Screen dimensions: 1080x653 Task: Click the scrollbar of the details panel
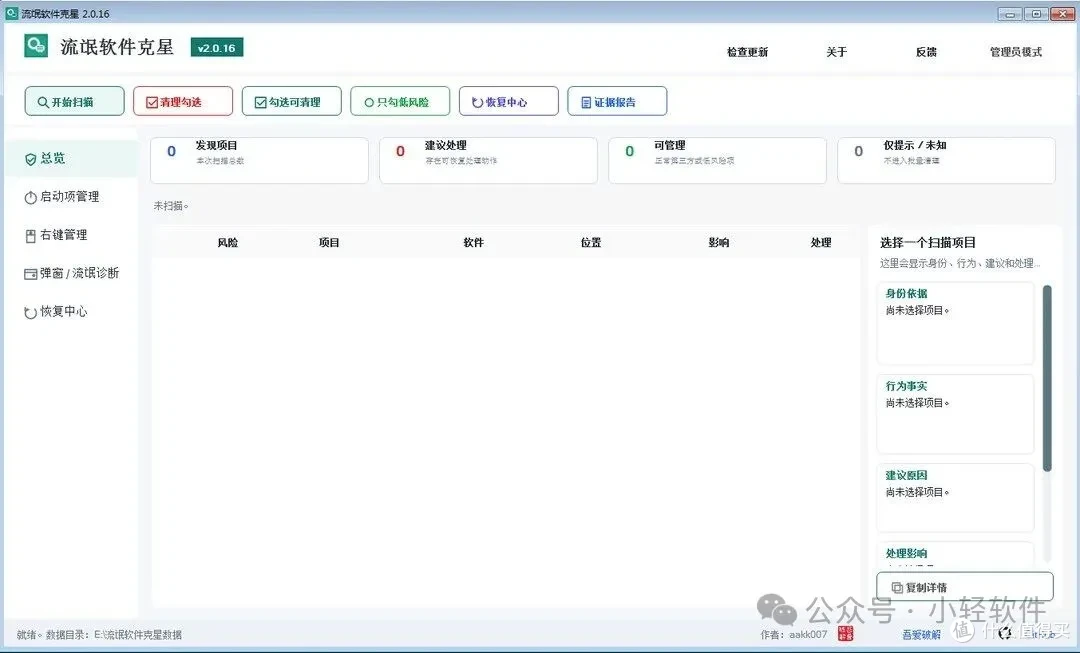(1047, 379)
